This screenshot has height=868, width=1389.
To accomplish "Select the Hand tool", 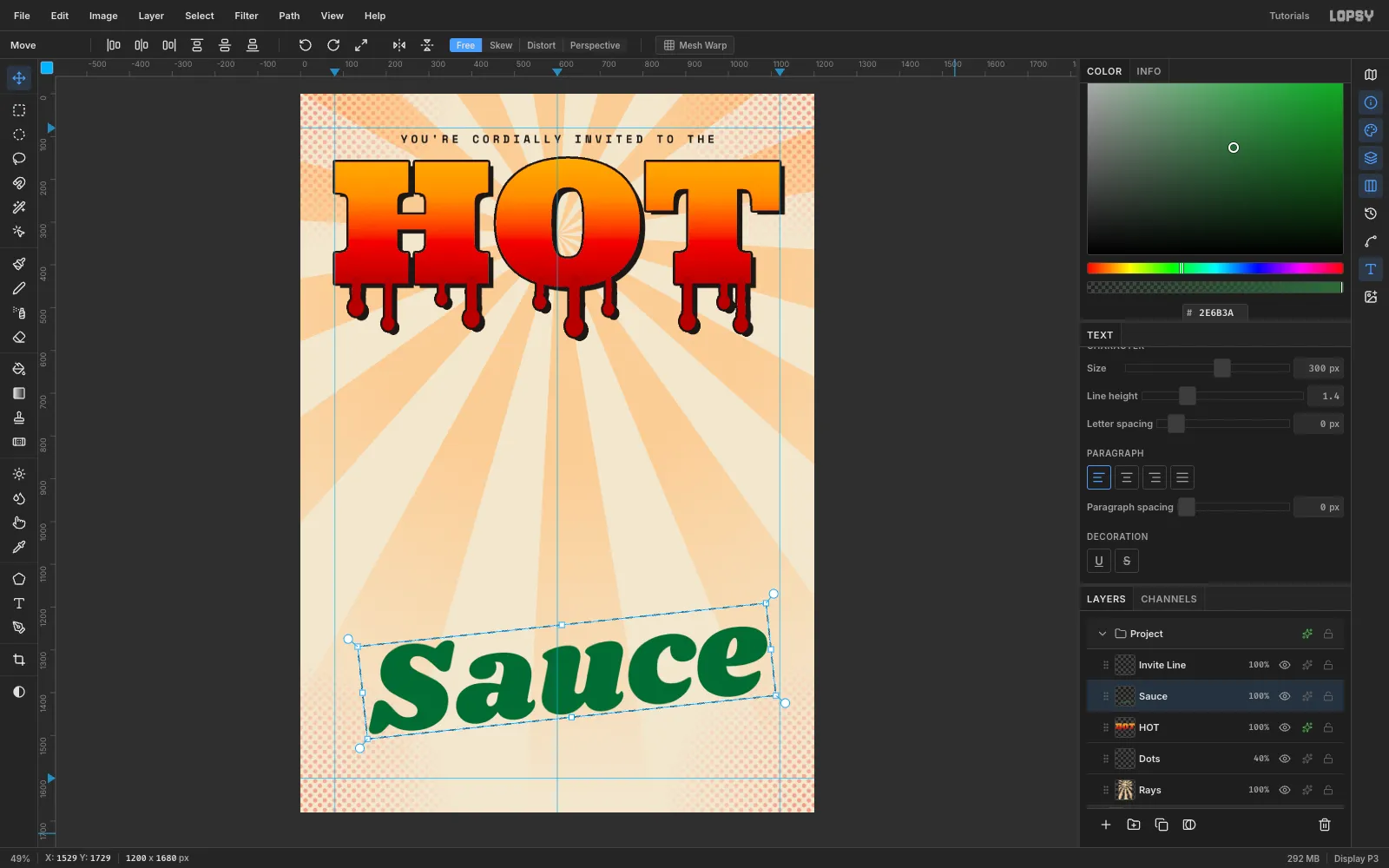I will click(19, 523).
